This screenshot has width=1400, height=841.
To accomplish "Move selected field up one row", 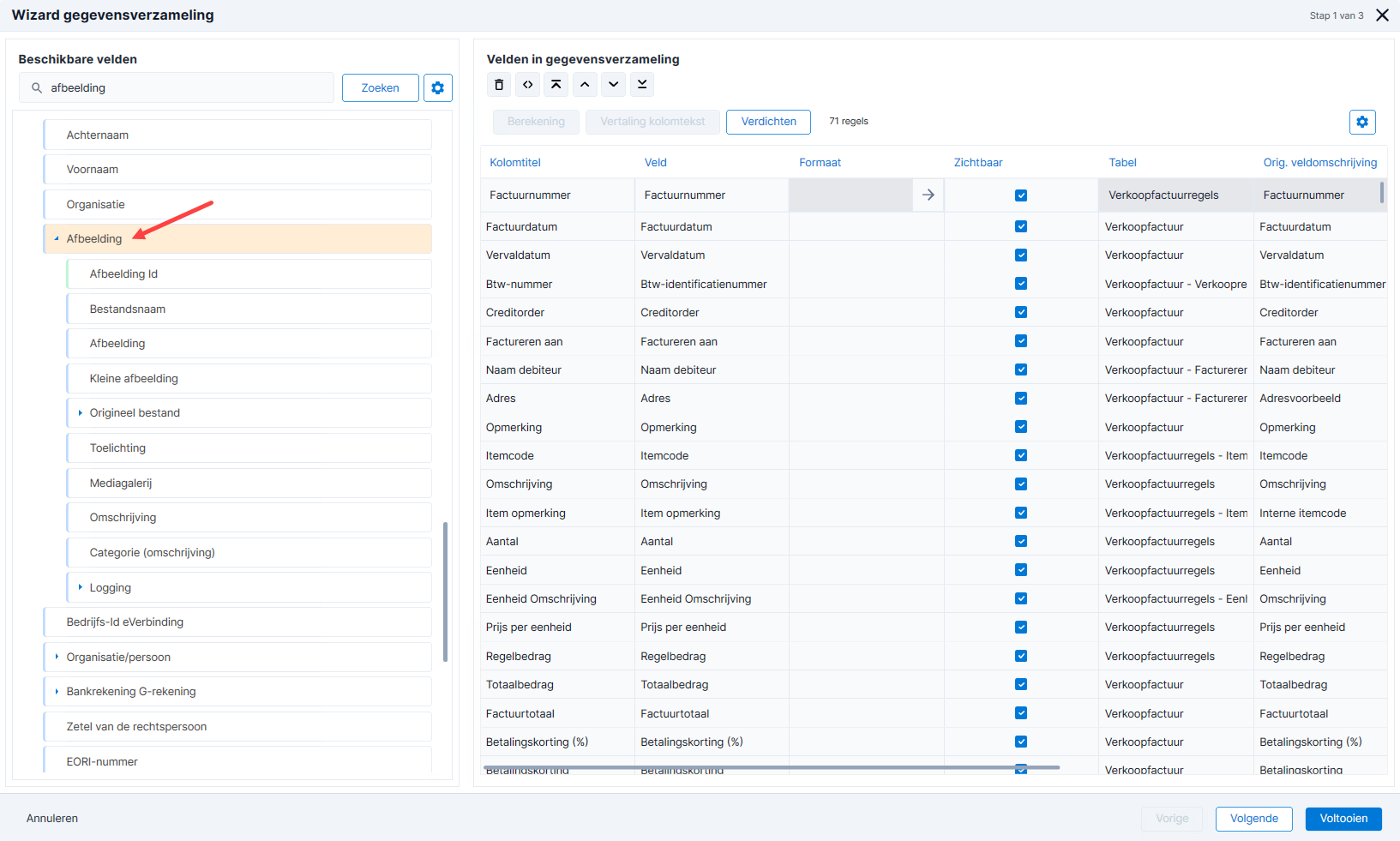I will (x=585, y=85).
